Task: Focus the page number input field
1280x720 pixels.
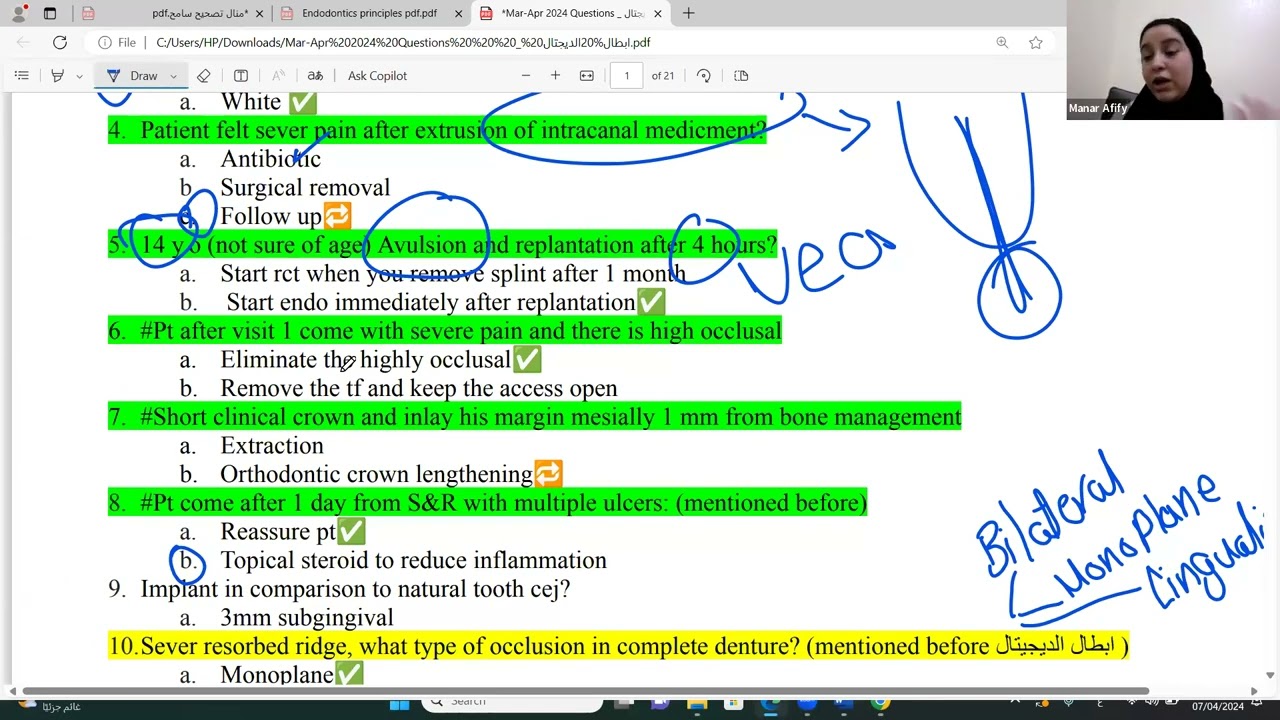Action: (x=627, y=76)
